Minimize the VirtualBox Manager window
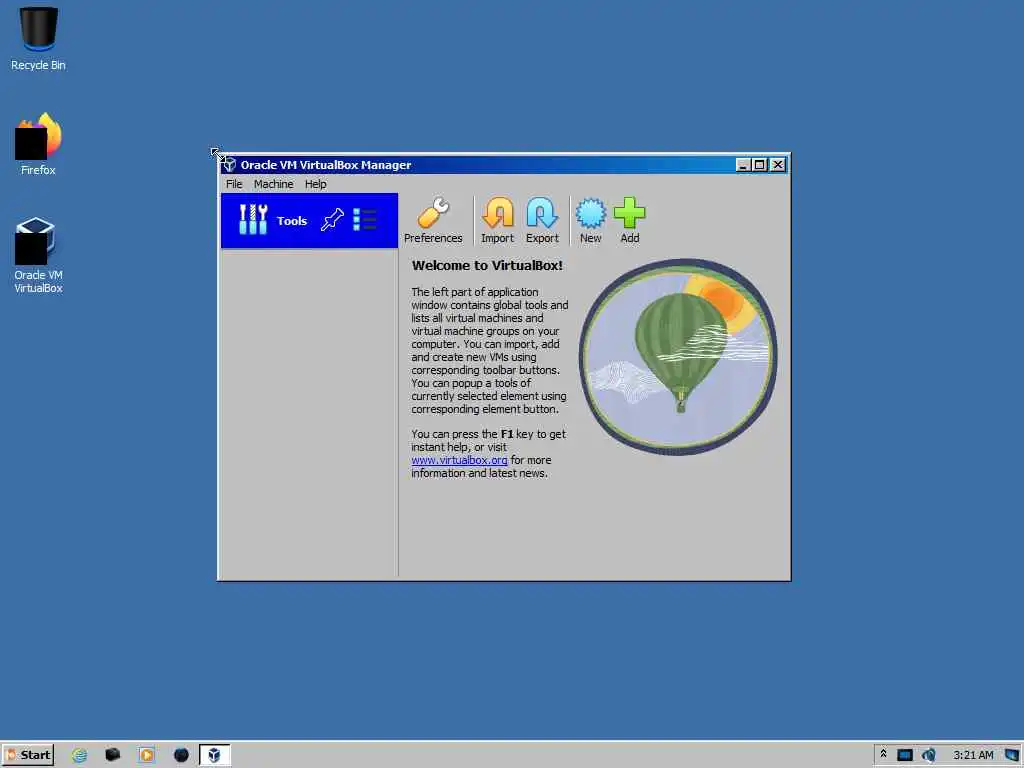The image size is (1024, 768). [743, 165]
